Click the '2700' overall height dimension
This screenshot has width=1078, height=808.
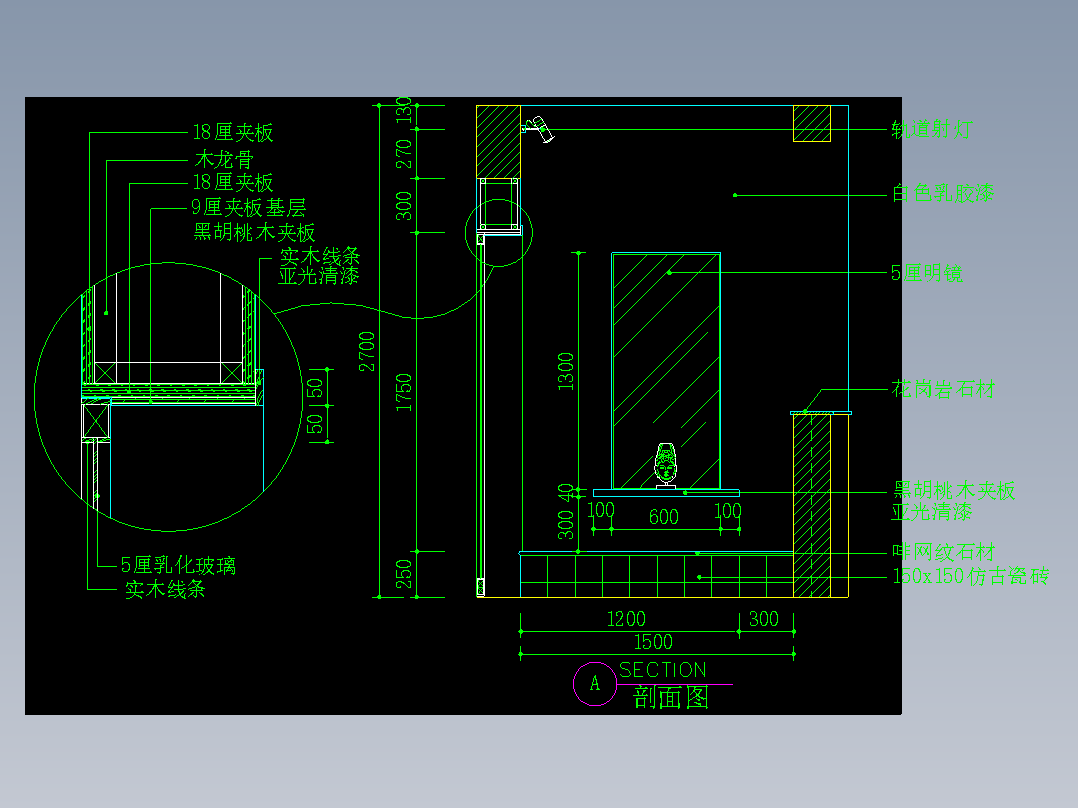367,351
